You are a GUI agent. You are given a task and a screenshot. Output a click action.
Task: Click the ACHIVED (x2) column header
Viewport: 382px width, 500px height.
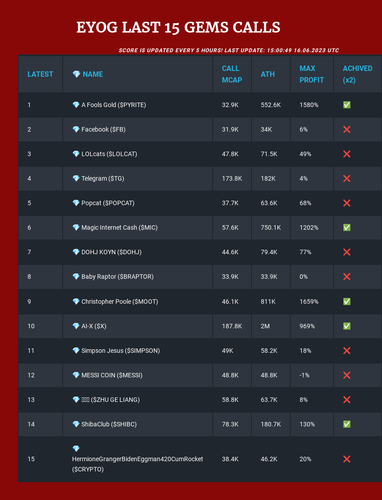[x=358, y=74]
